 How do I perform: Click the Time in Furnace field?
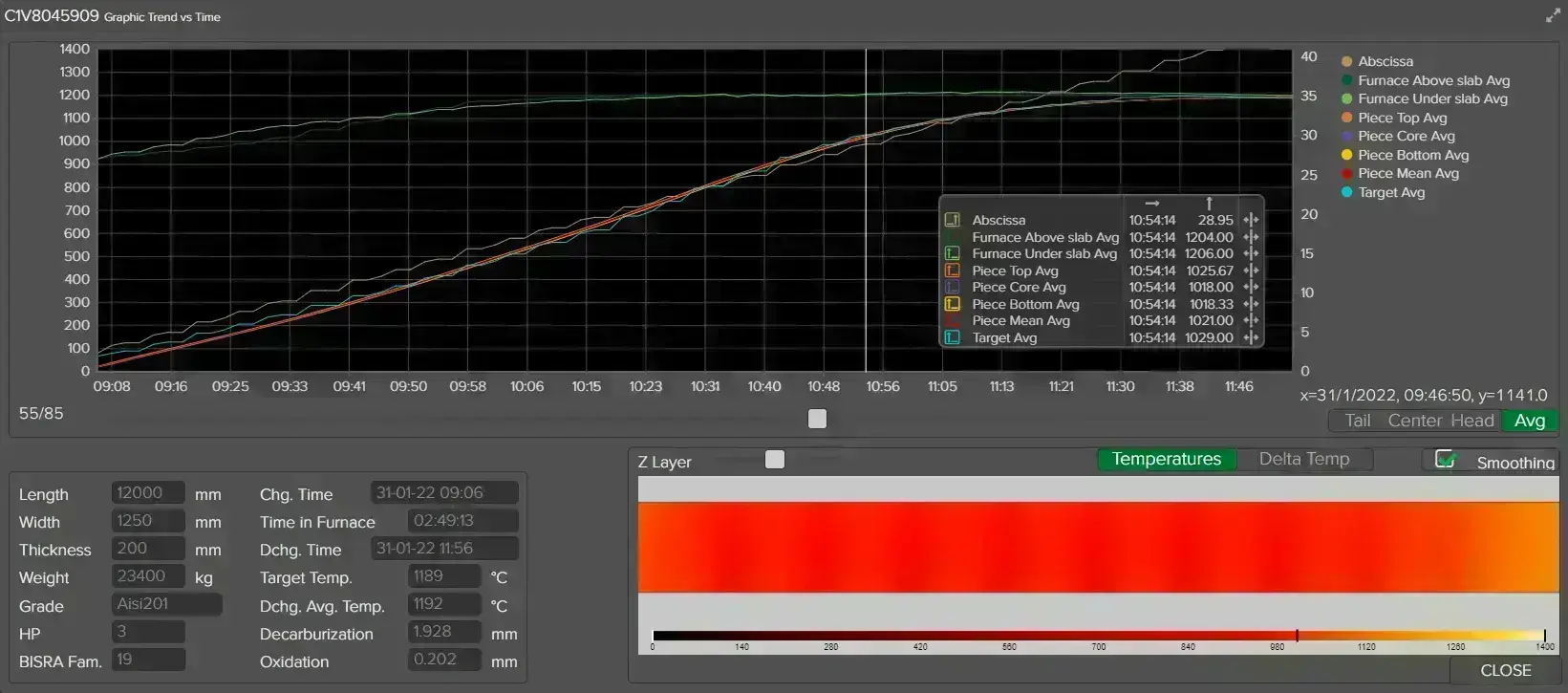(462, 521)
